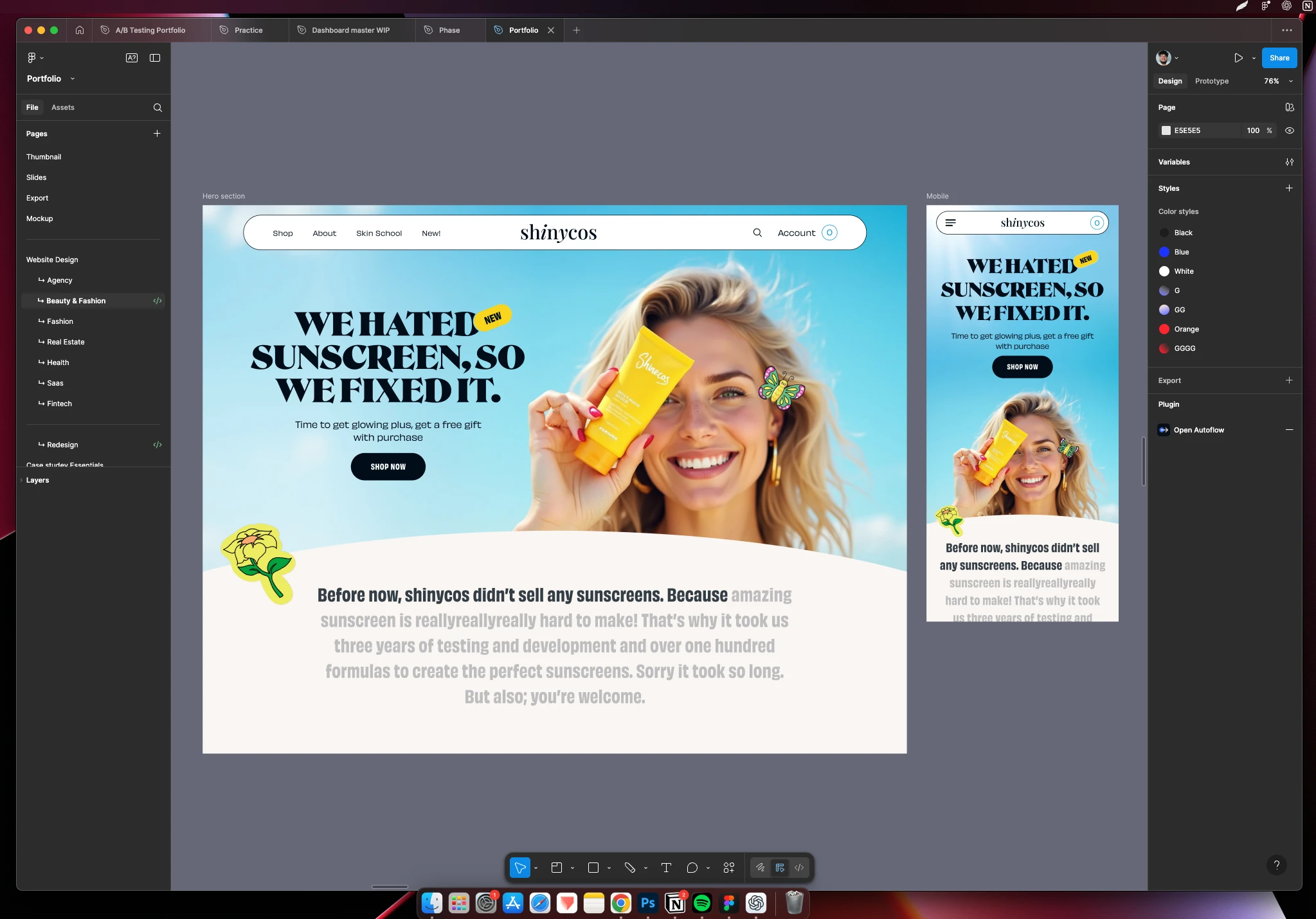Toggle the sidebar layout panel icon

pyautogui.click(x=155, y=58)
